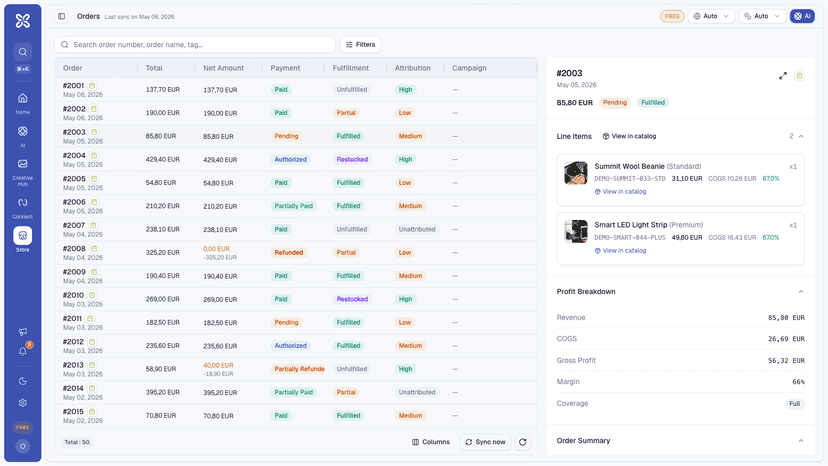Click the refresh icon beside Sync now

pyautogui.click(x=522, y=442)
